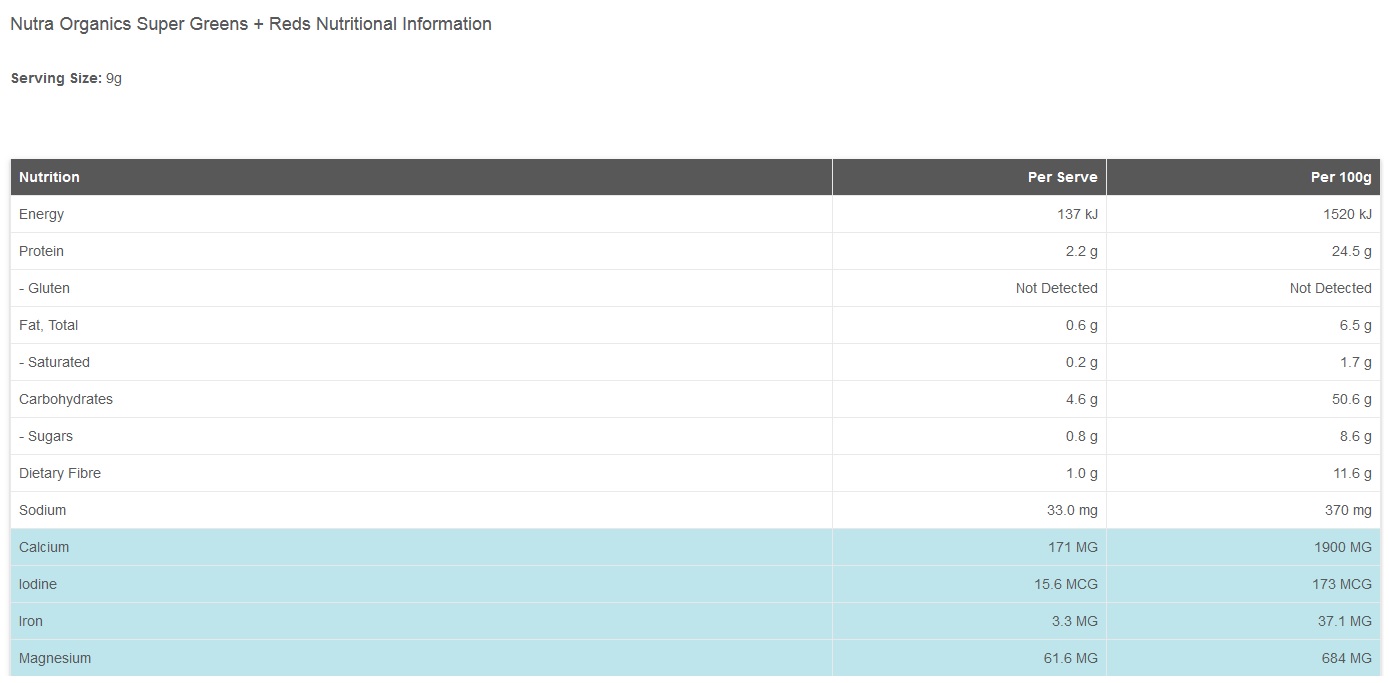Click the 'Fat, Total' row label

pos(48,325)
